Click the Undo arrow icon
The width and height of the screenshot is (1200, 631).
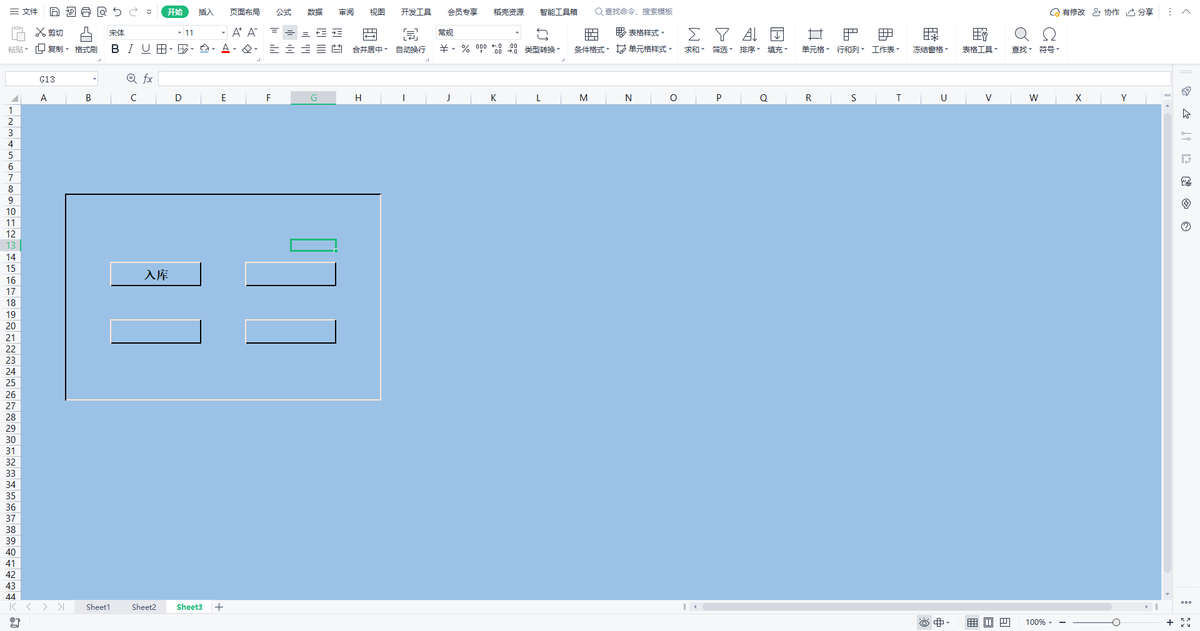[x=117, y=12]
